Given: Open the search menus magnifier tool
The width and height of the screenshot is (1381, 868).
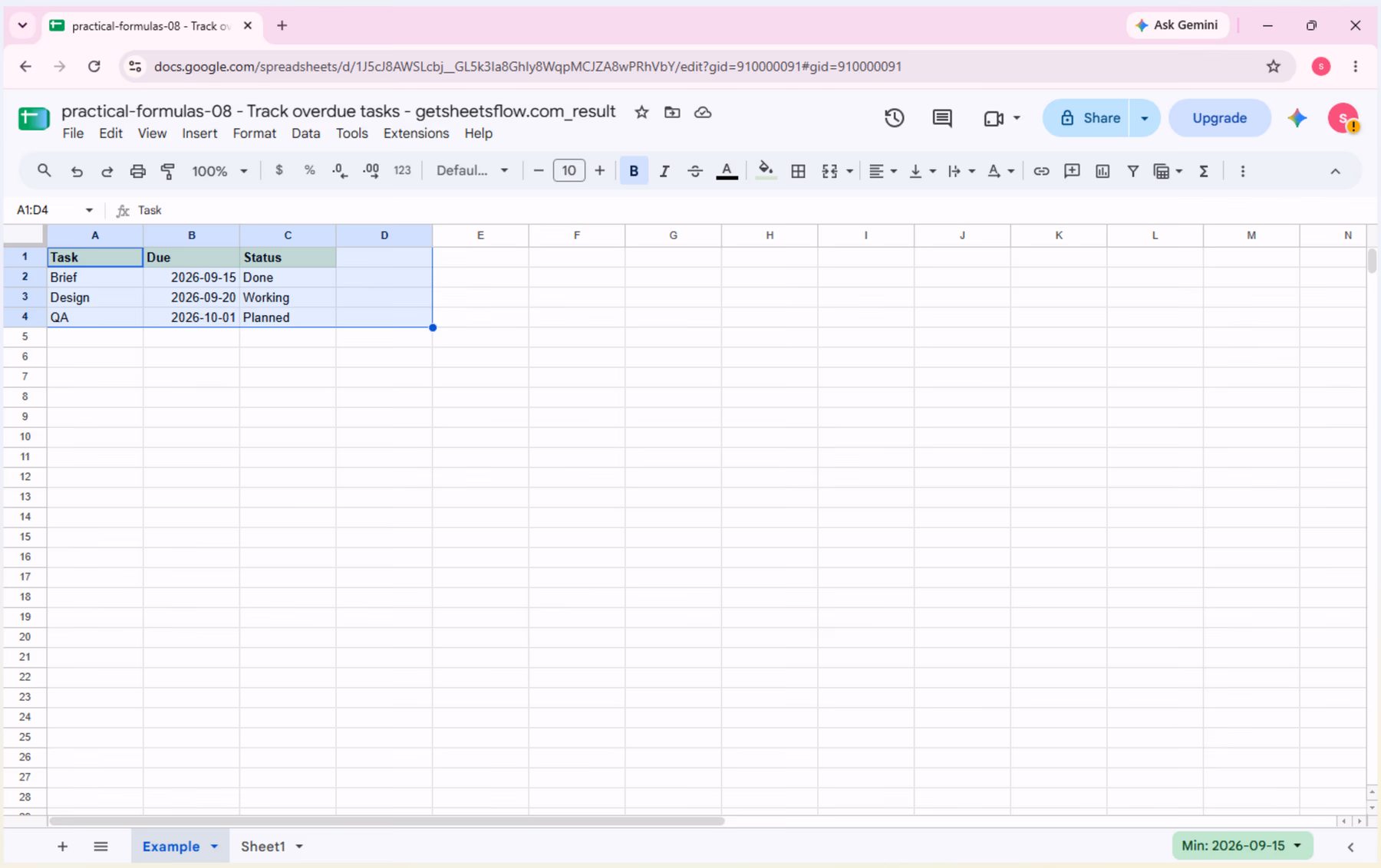Looking at the screenshot, I should point(44,171).
